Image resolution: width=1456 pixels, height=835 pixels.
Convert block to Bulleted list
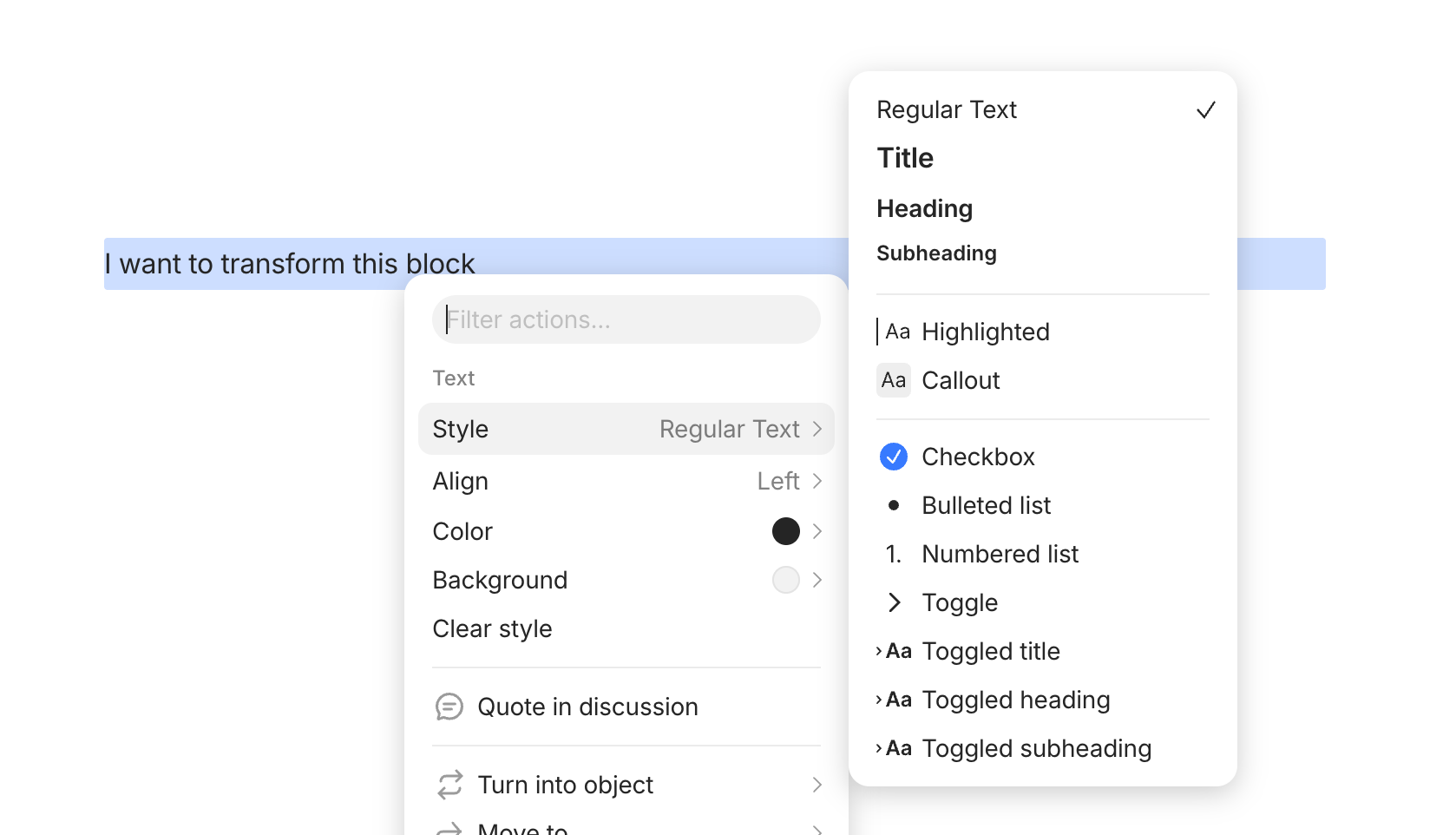1043,505
